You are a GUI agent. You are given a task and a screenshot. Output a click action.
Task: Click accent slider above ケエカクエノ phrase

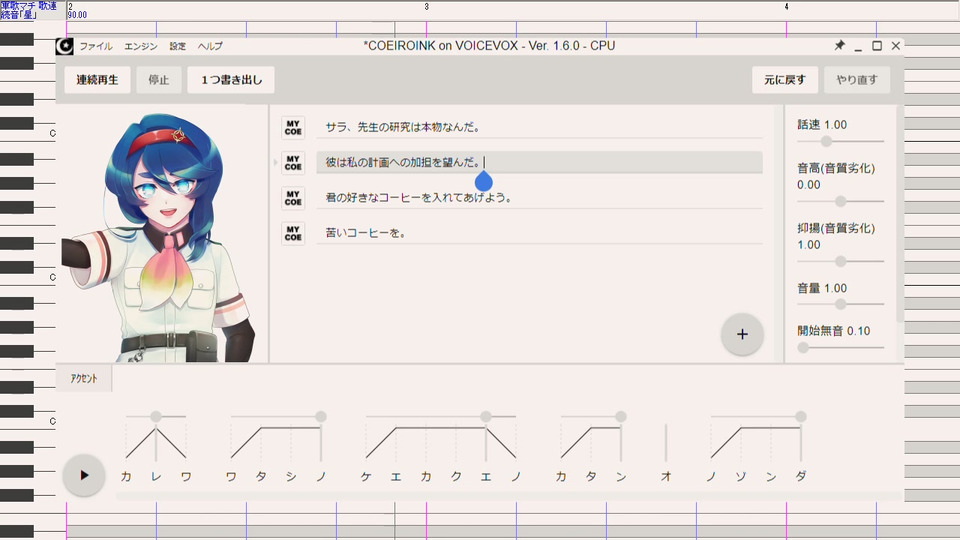441,416
